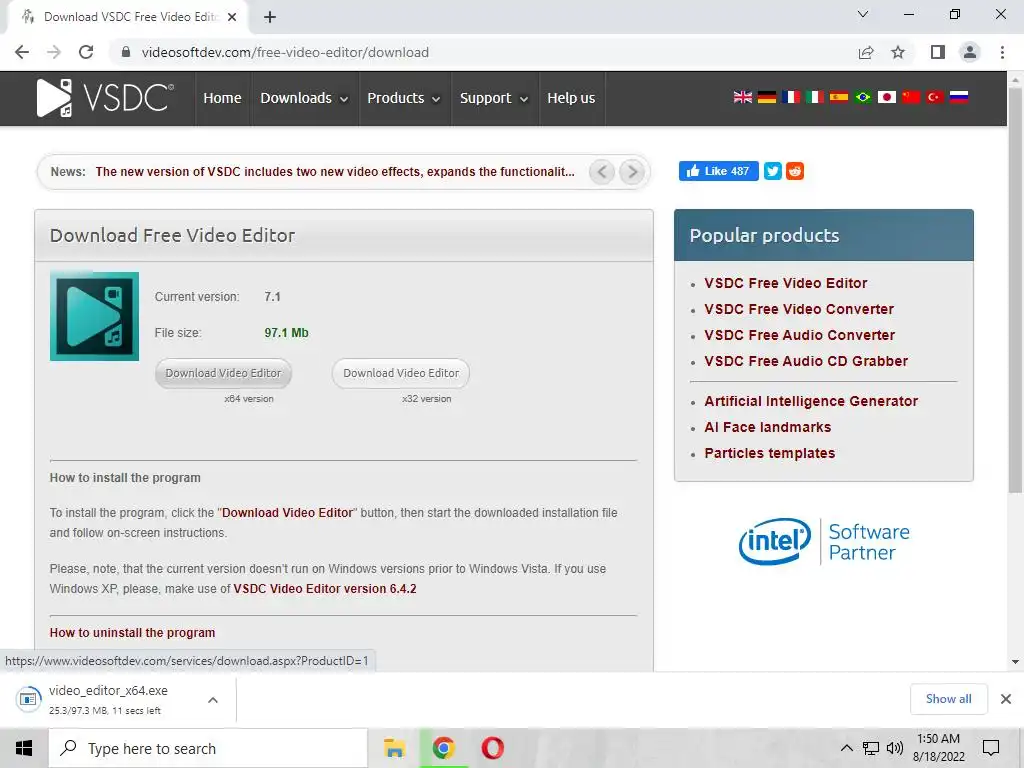1024x768 pixels.
Task: Select the Russian flag language icon
Action: pos(959,97)
